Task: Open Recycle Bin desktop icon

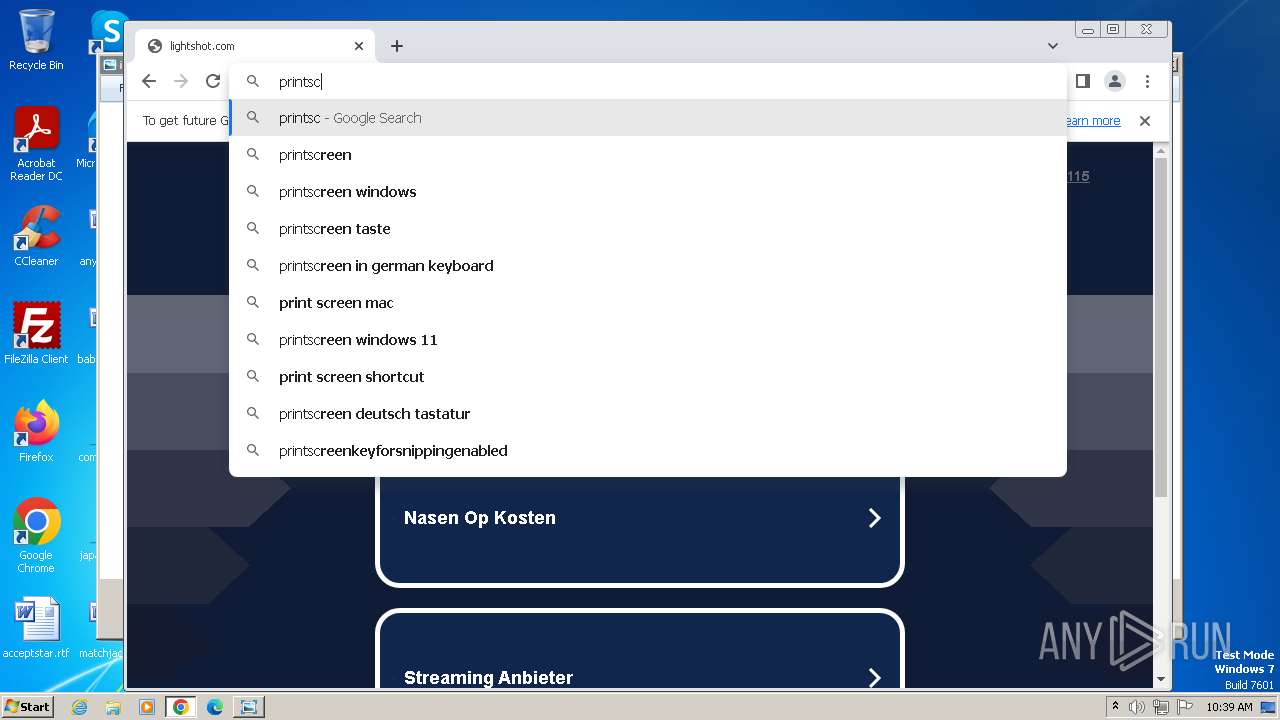Action: click(36, 40)
